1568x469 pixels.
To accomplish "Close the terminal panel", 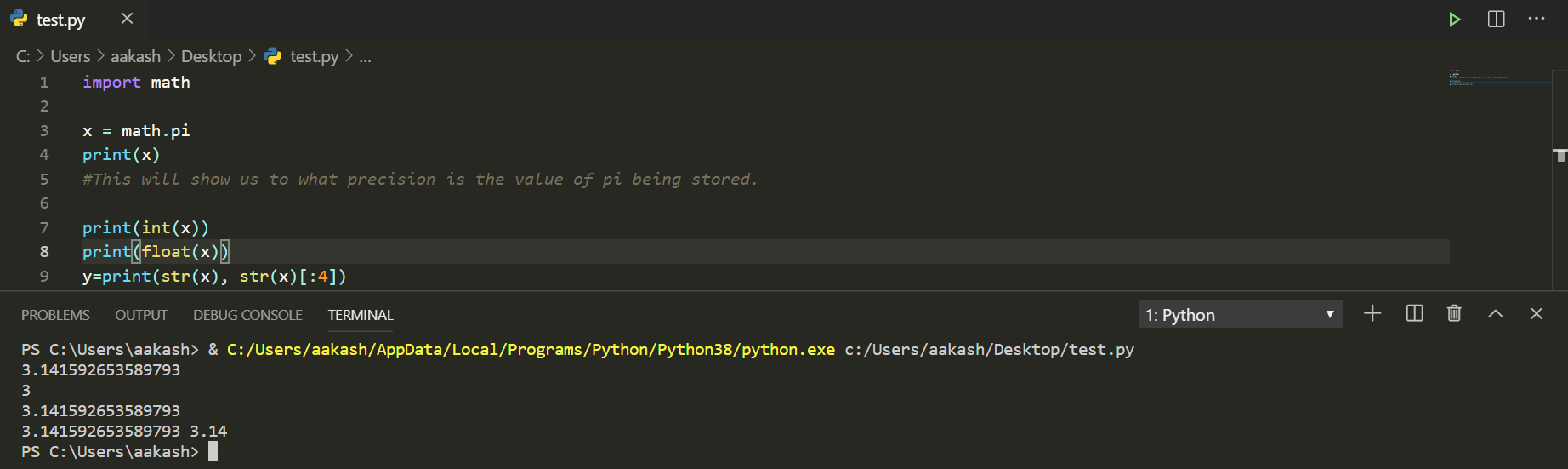I will click(x=1536, y=314).
